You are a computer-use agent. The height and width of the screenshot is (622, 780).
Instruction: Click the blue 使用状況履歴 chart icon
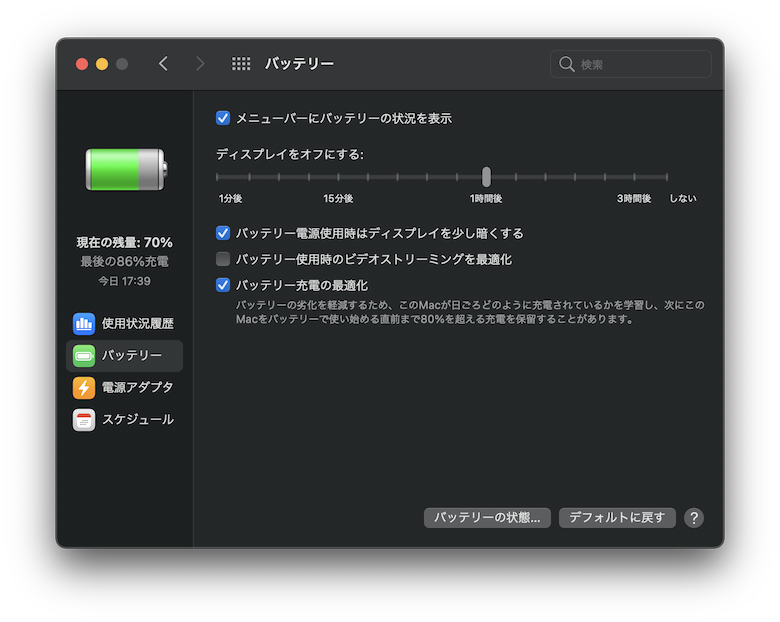84,324
